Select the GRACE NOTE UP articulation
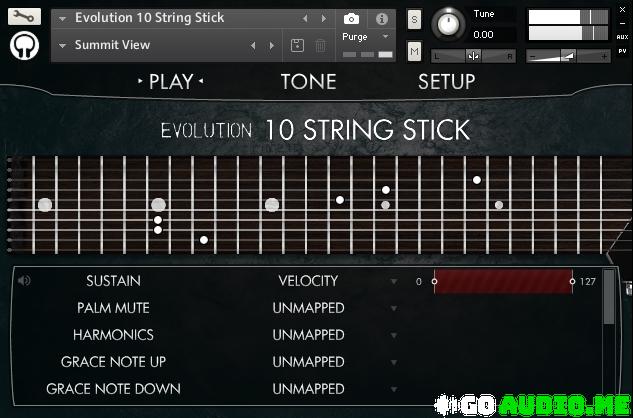The image size is (633, 418). tap(113, 362)
